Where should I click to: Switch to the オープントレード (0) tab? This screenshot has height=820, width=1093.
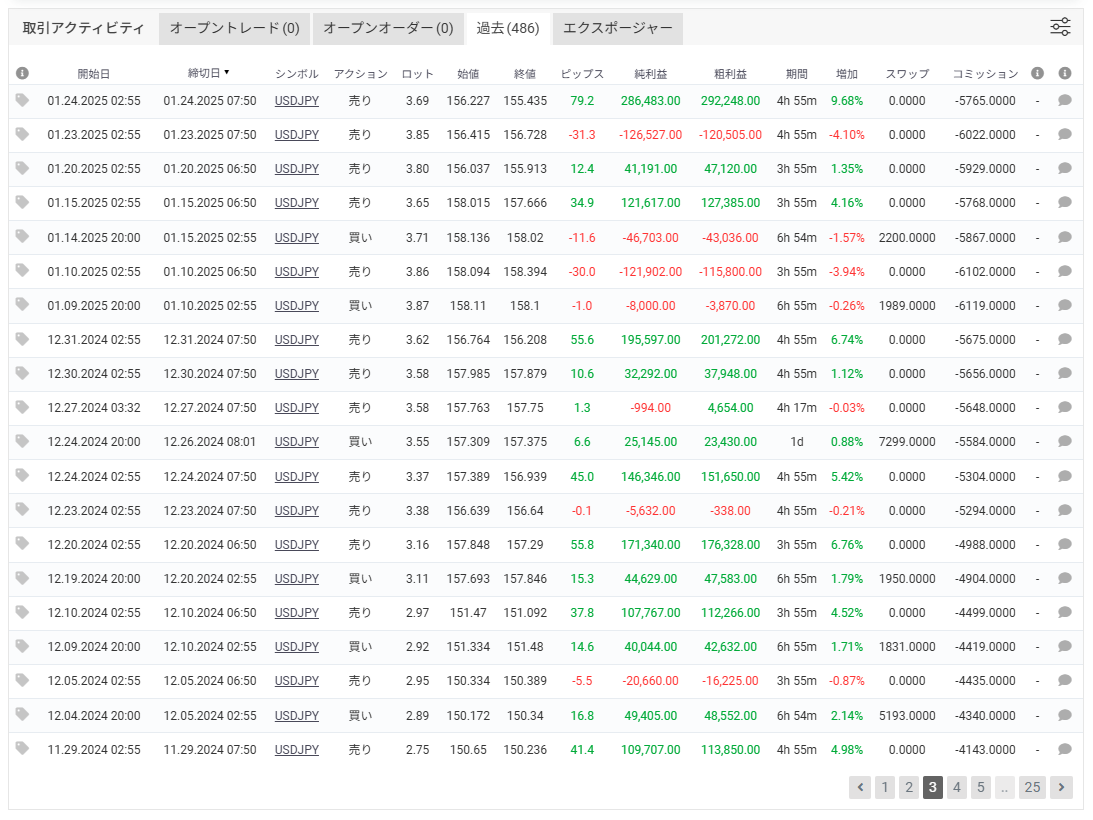234,29
